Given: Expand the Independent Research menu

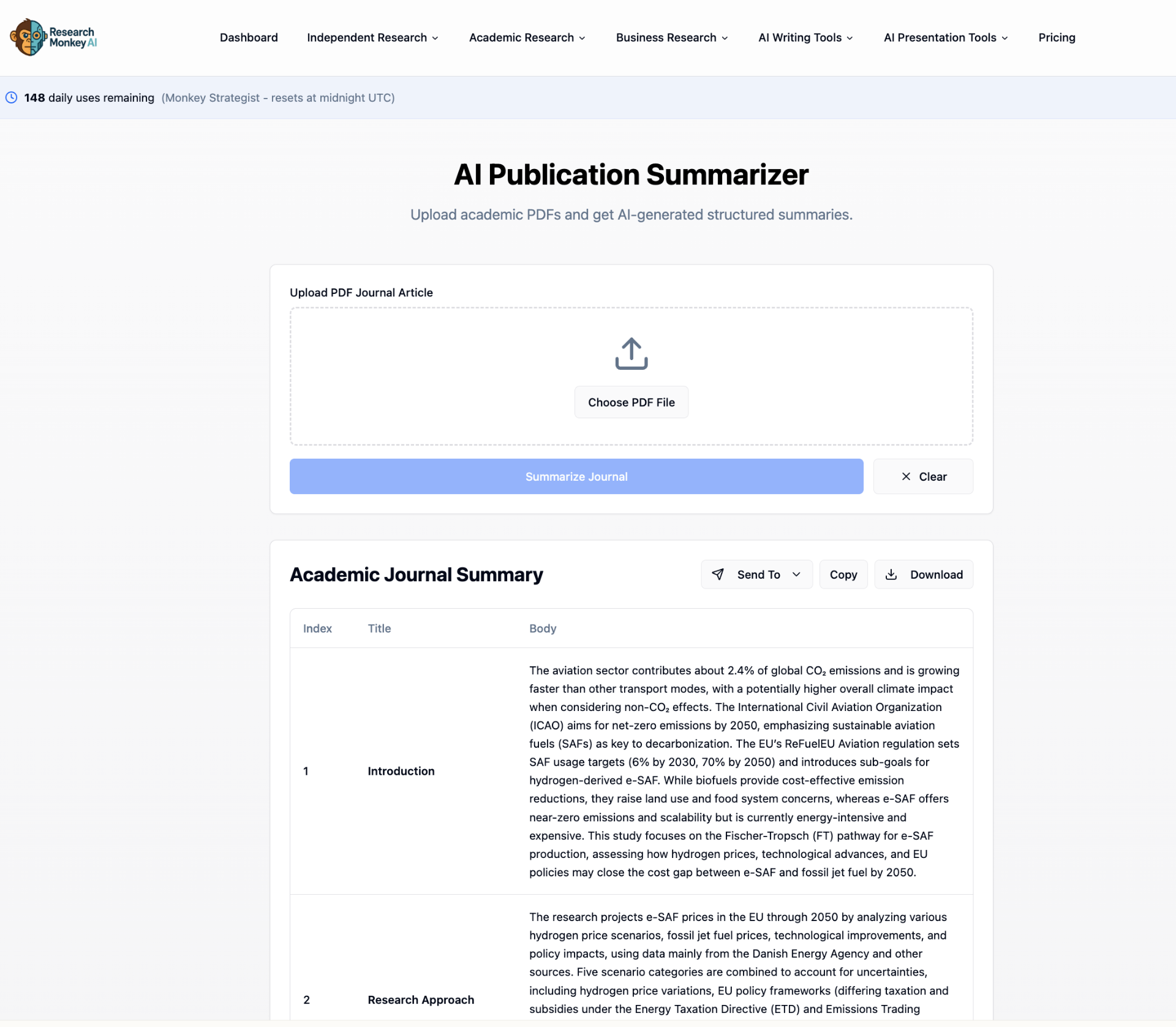Looking at the screenshot, I should tap(372, 37).
